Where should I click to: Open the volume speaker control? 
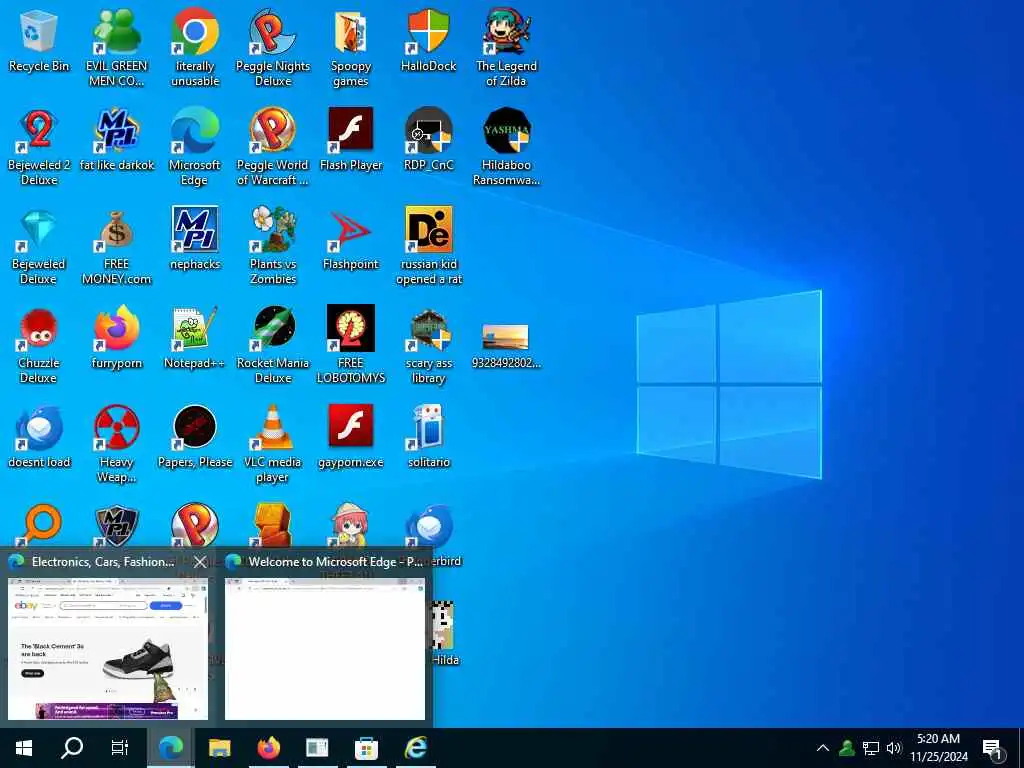tap(894, 748)
